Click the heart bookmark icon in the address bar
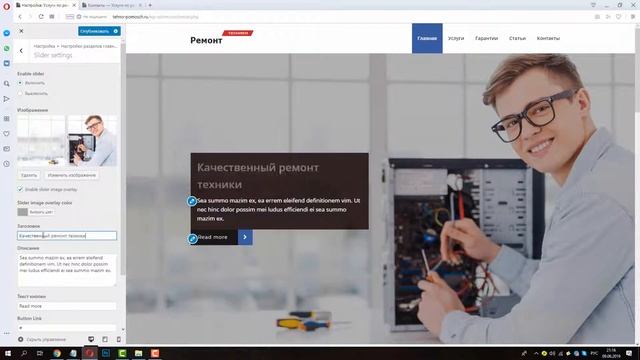 point(618,17)
